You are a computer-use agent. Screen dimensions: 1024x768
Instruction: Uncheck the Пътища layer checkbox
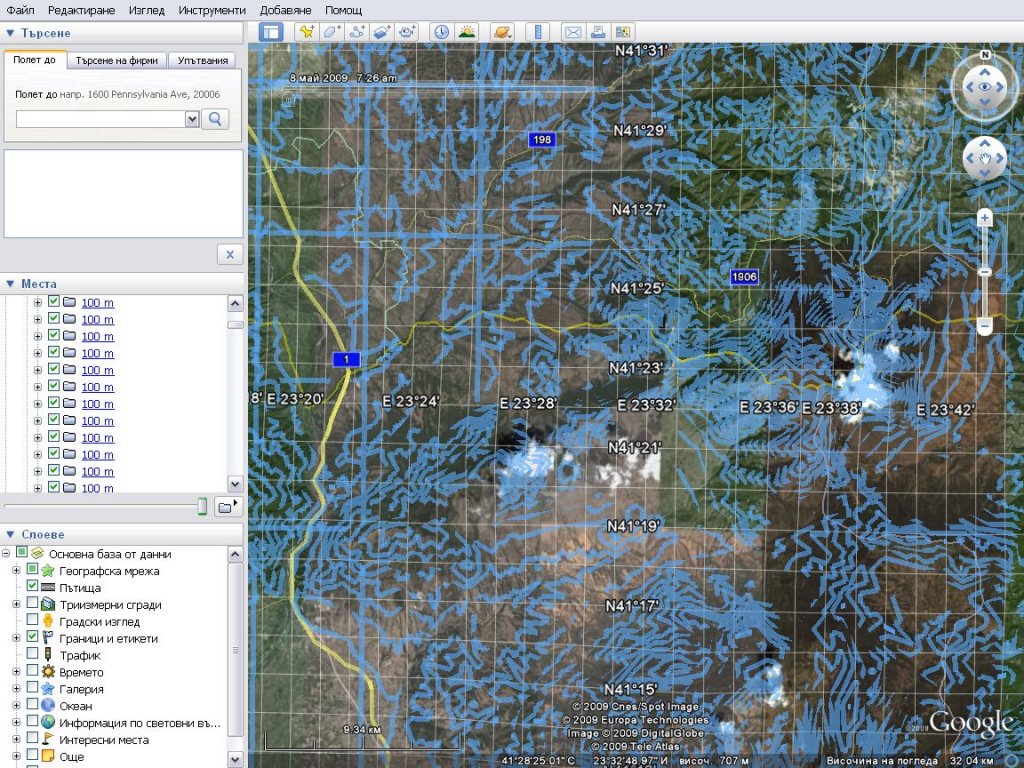tap(33, 587)
